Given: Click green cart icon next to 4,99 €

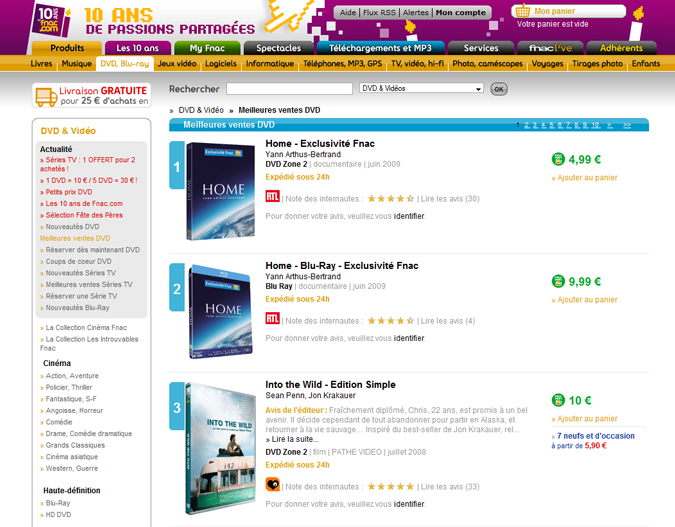Looking at the screenshot, I should [x=558, y=159].
